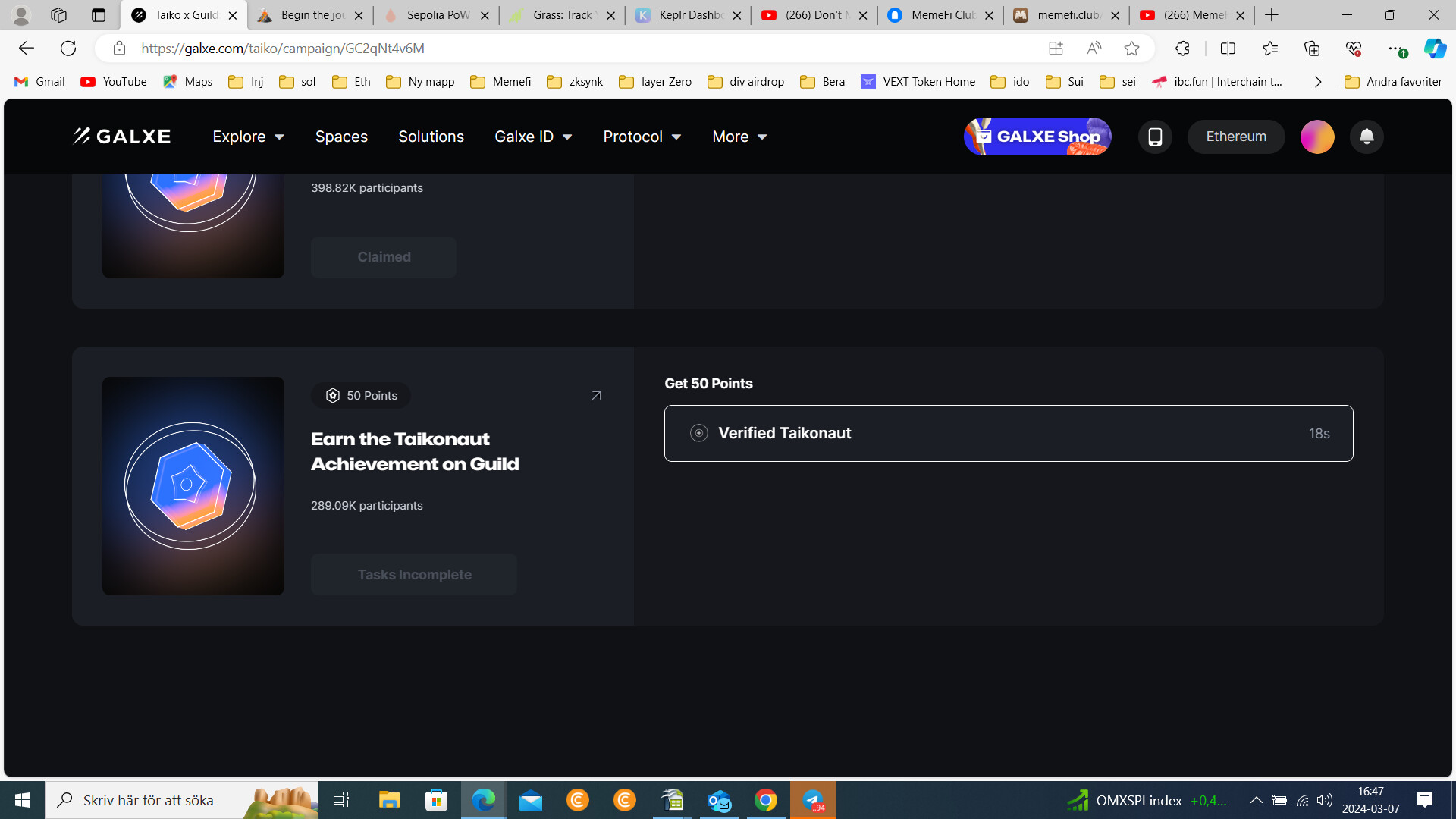Open the VEXT Token Home bookmark
Viewport: 1456px width, 819px height.
pyautogui.click(x=918, y=82)
